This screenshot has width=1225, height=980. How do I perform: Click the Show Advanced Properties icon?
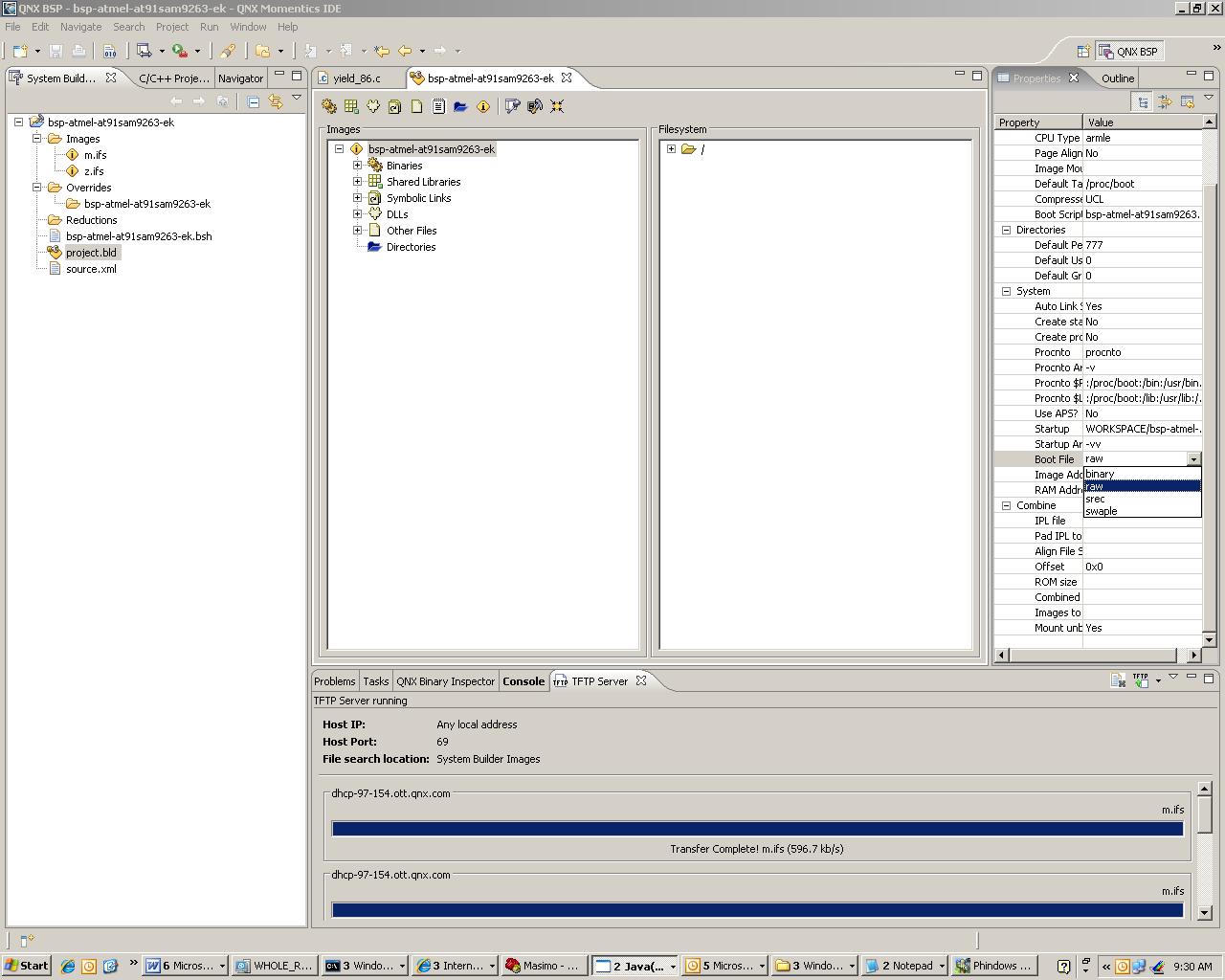click(1165, 101)
